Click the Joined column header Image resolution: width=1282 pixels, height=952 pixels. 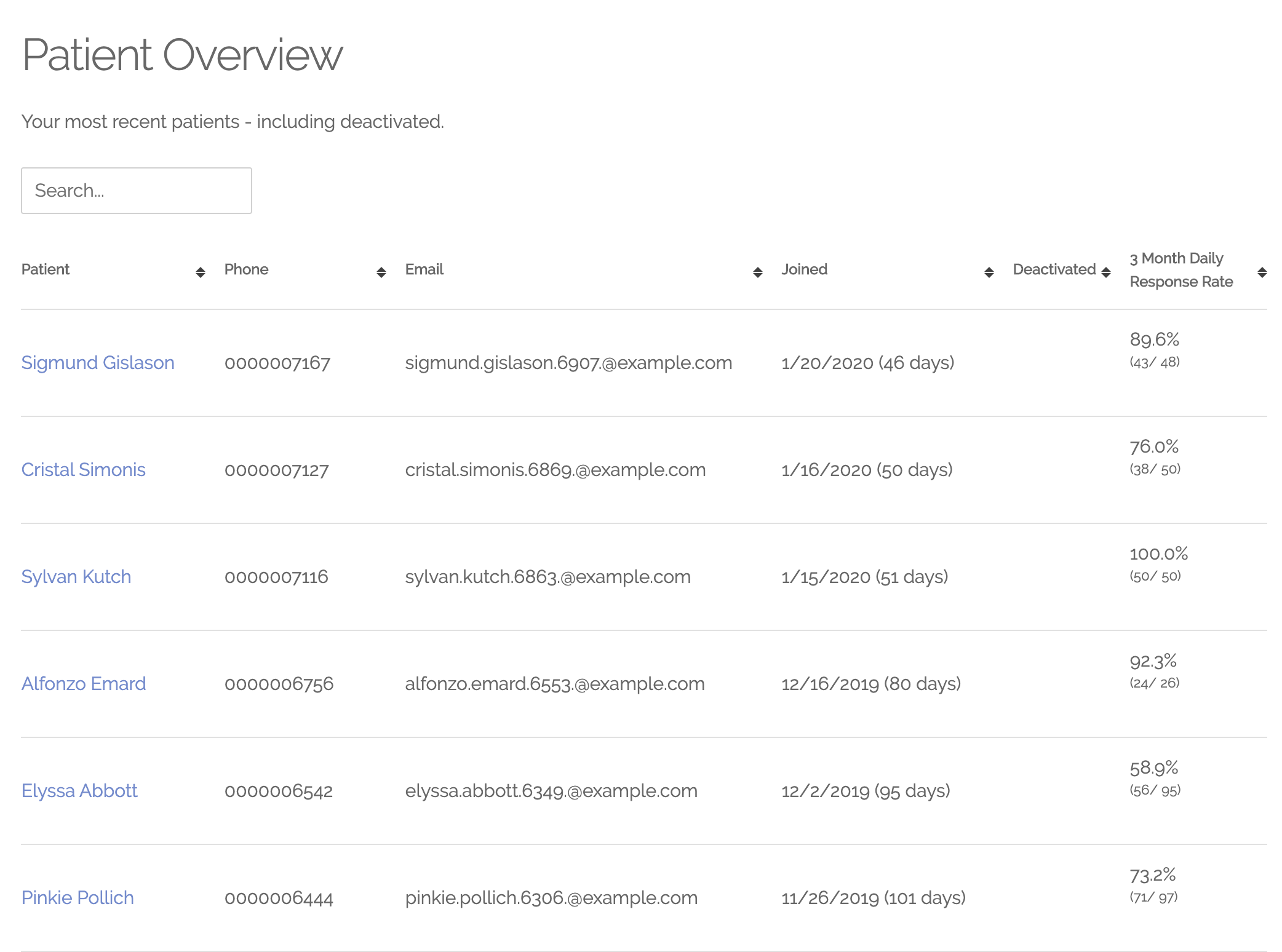pos(805,269)
